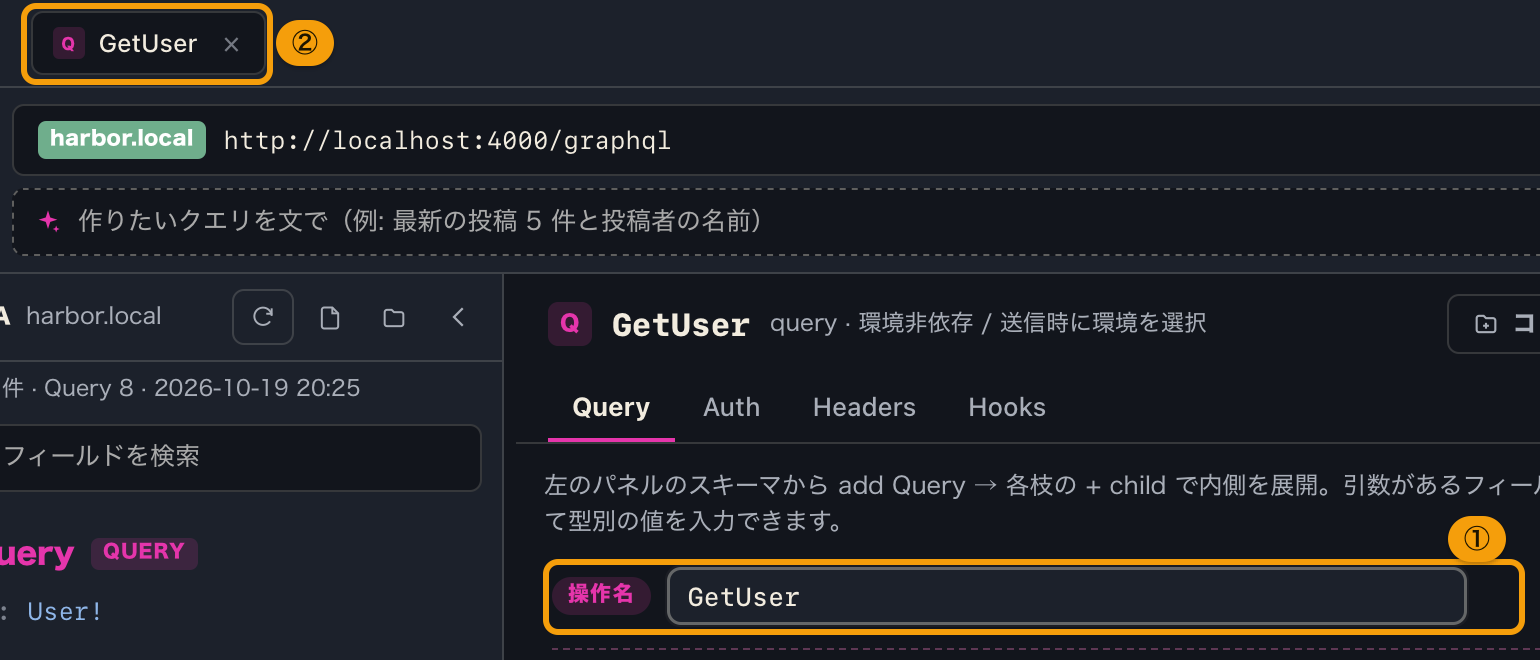Click the add-to-collection folder button
1540x660 pixels.
[x=1494, y=324]
